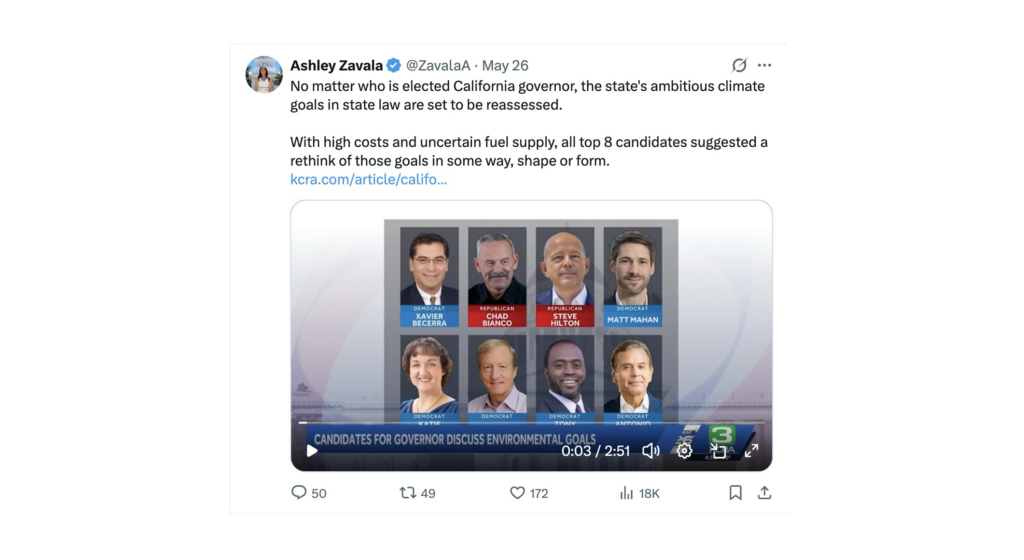
Task: Click the May 26 post timestamp
Action: (505, 65)
